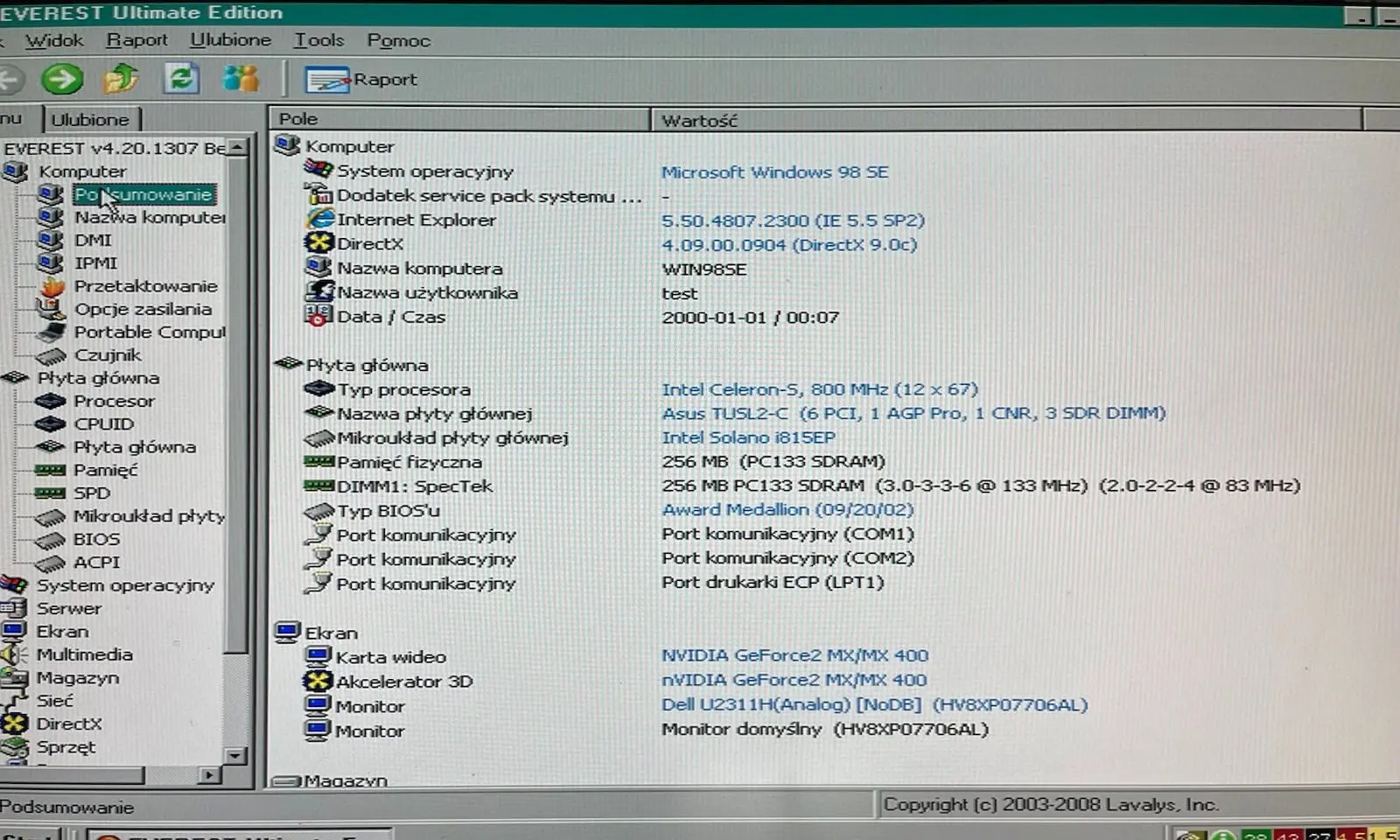Click the CPUID chip icon in tree
The width and height of the screenshot is (1400, 840).
point(51,423)
